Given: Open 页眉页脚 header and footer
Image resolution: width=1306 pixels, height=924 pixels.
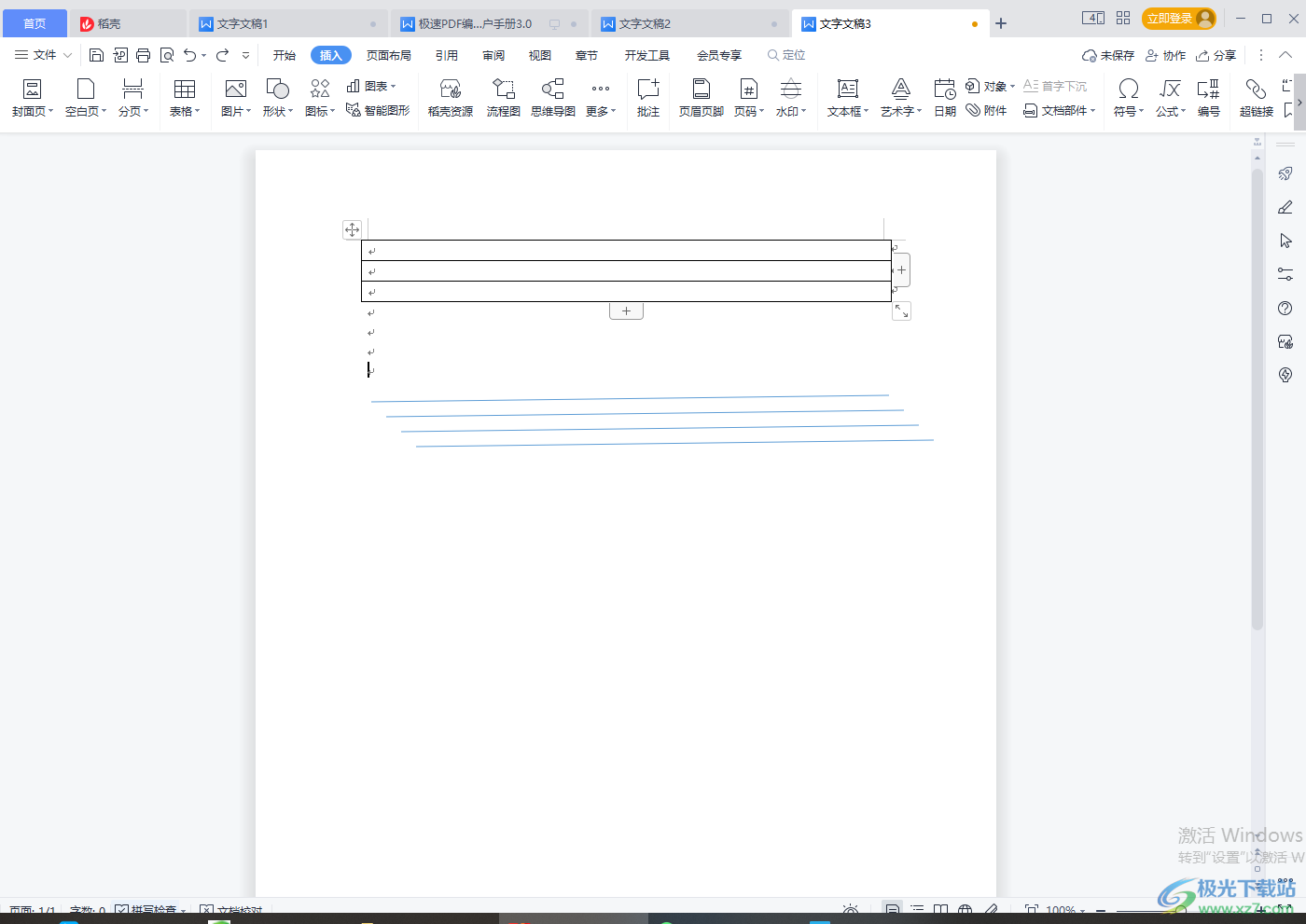Looking at the screenshot, I should (702, 98).
